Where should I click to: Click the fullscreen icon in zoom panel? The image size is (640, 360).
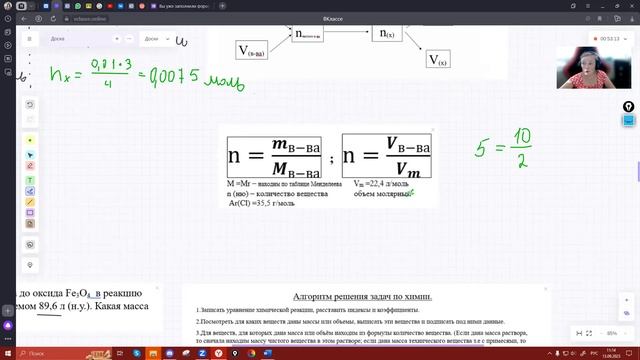(589, 333)
